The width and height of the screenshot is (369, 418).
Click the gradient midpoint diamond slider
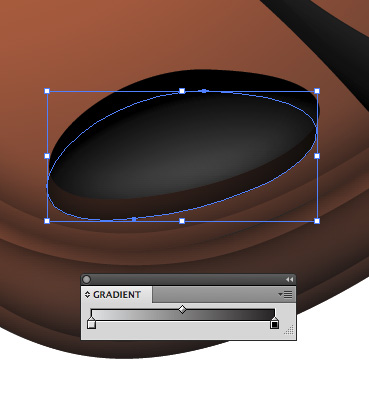click(182, 310)
